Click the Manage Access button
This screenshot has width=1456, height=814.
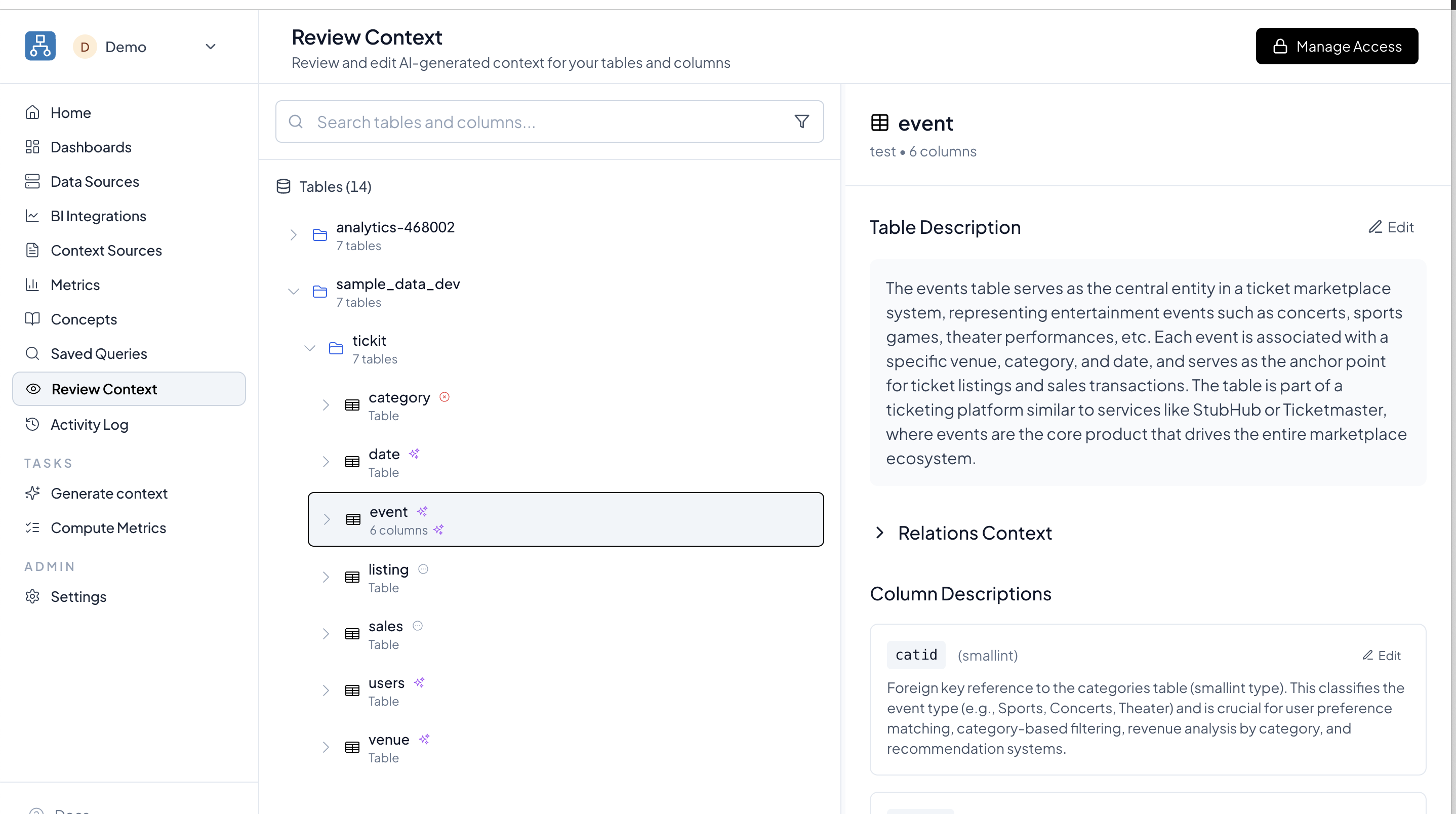[1337, 47]
